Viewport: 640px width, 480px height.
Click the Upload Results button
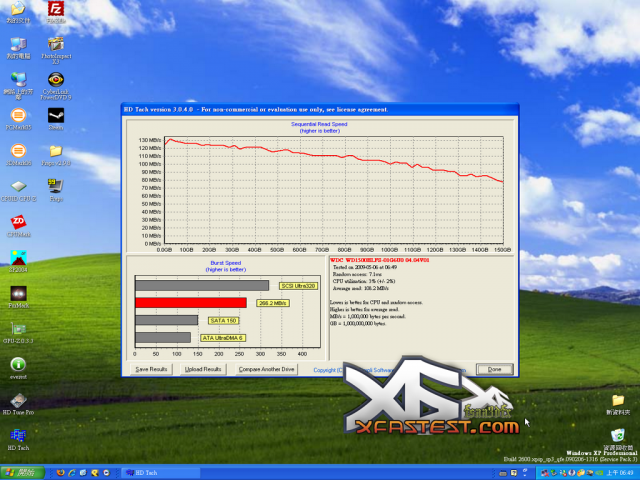(x=203, y=369)
